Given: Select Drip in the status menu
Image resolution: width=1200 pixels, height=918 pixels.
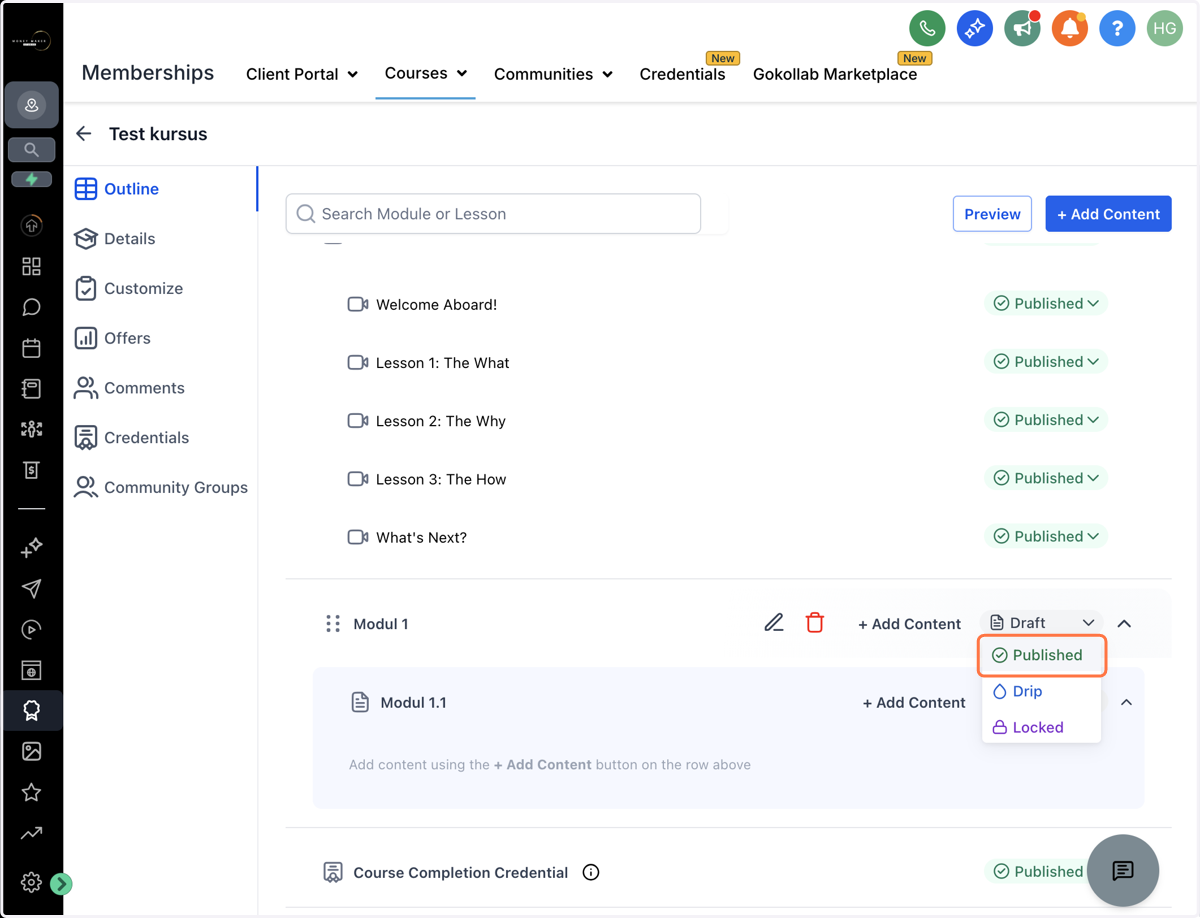Looking at the screenshot, I should [1042, 691].
